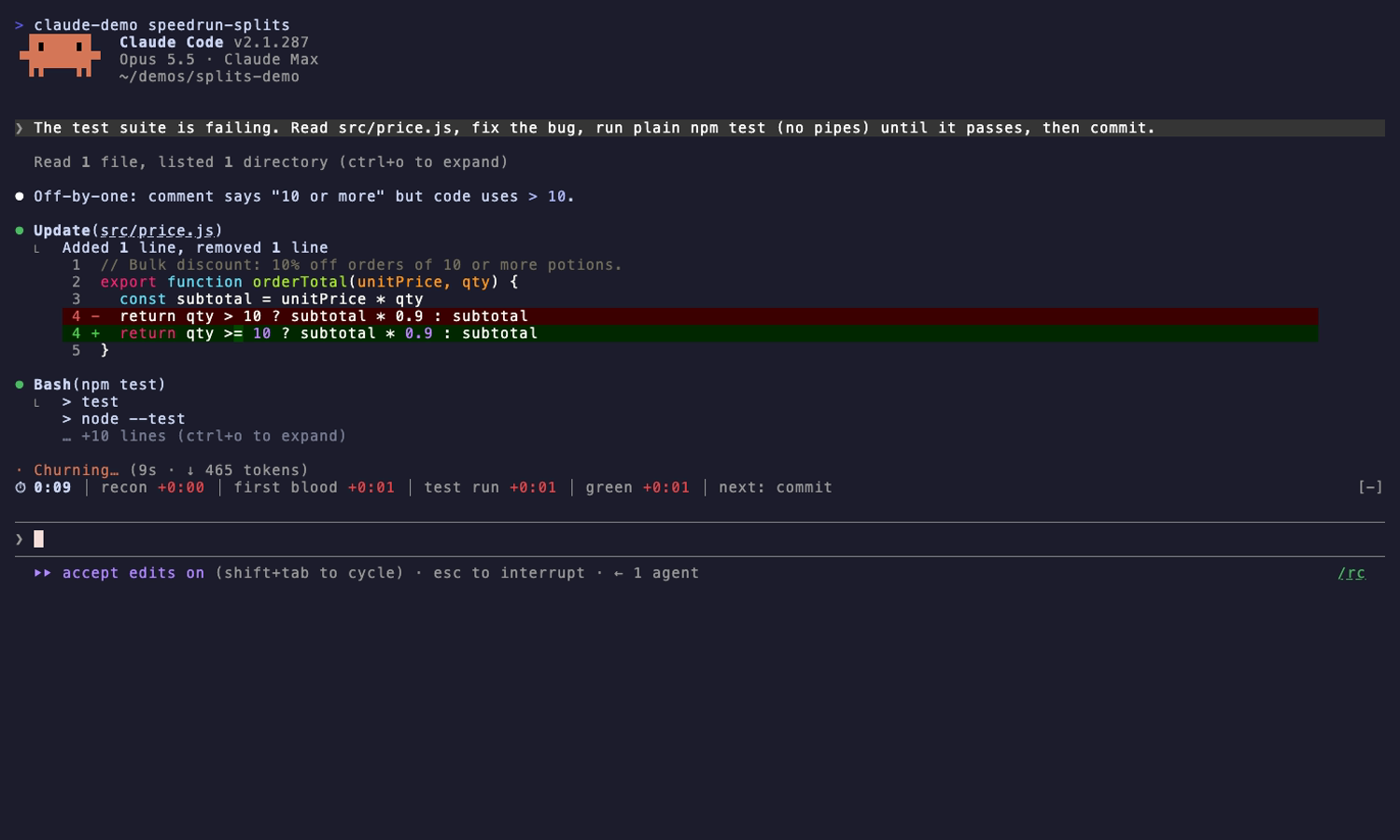The image size is (1400, 840).
Task: Click 'esc to interrupt' hint
Action: click(x=509, y=573)
